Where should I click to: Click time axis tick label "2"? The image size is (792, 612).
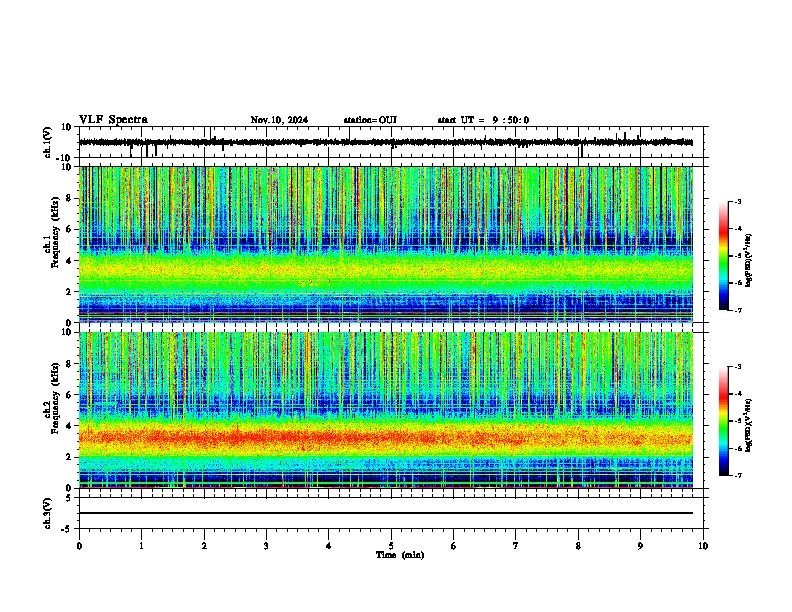pos(204,546)
